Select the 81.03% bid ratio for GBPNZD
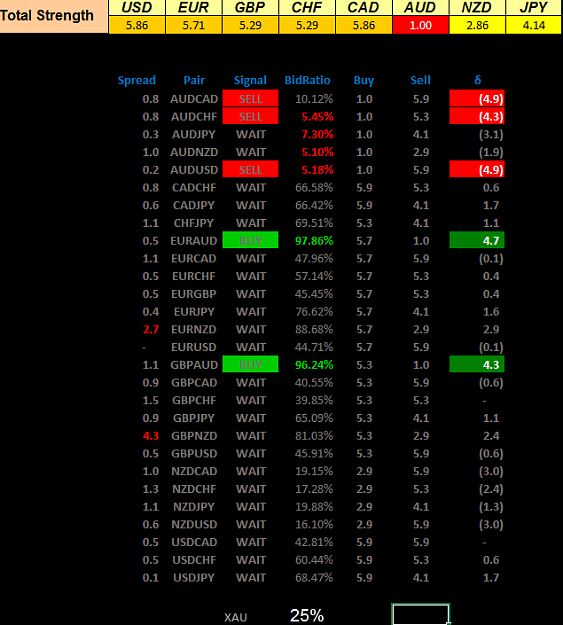This screenshot has width=563, height=625. [x=314, y=436]
